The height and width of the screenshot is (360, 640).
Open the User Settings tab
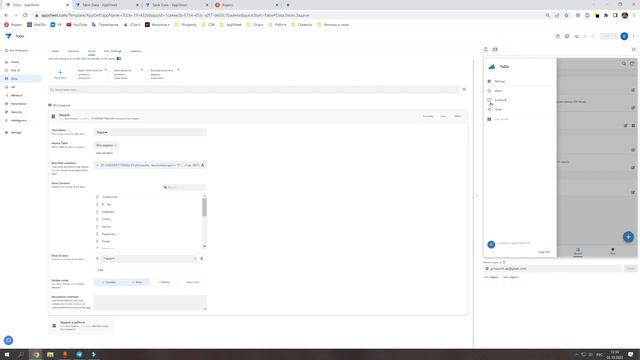[113, 51]
